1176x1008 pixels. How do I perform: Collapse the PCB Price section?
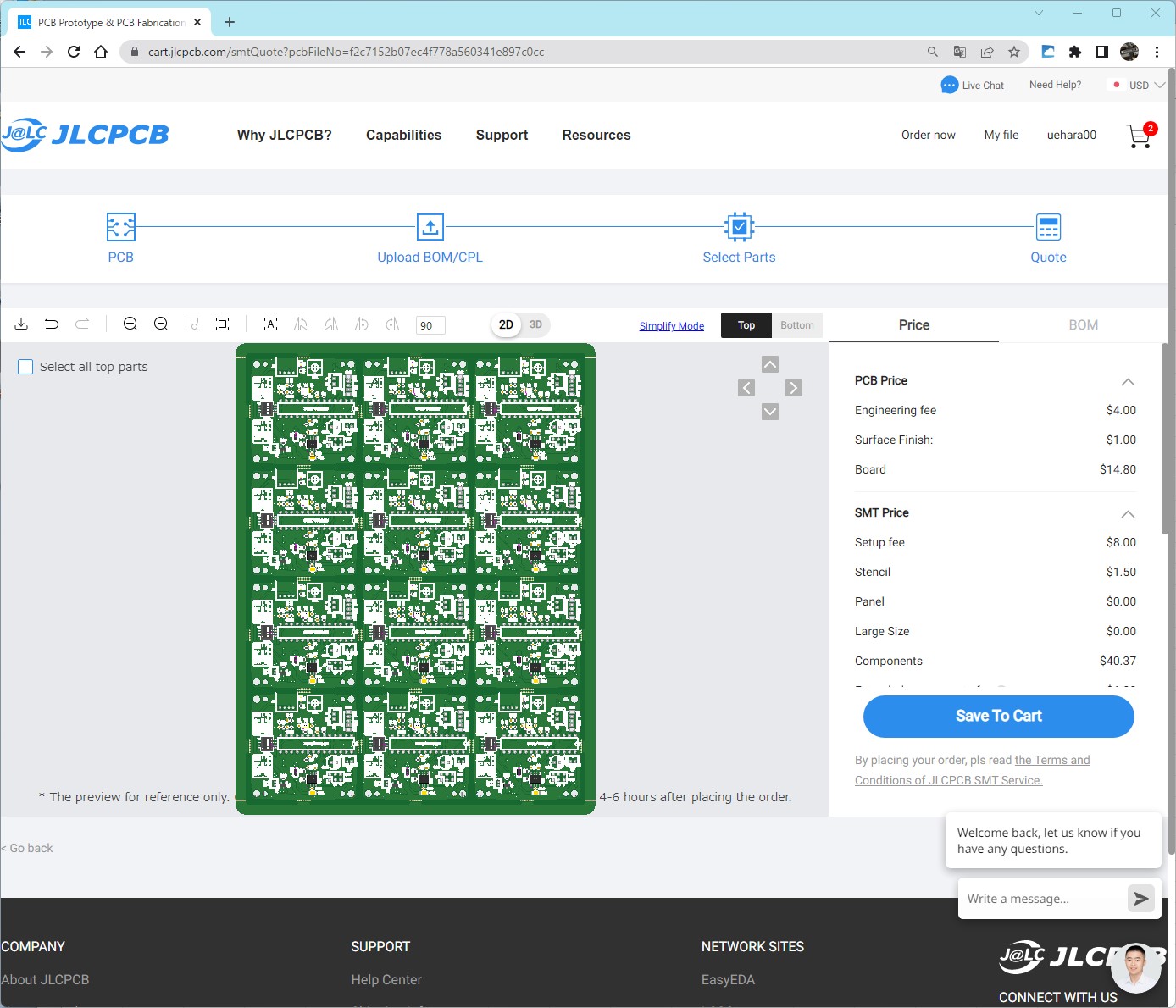click(1128, 382)
